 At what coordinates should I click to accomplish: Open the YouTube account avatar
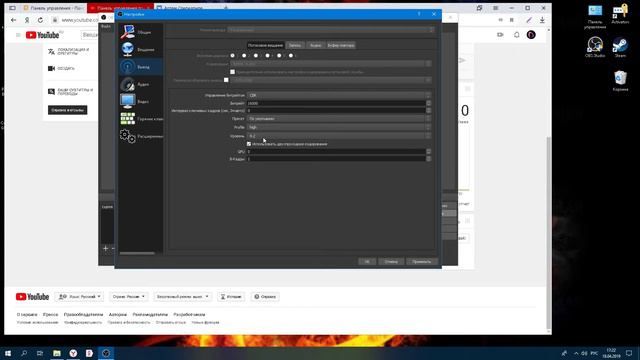click(531, 35)
